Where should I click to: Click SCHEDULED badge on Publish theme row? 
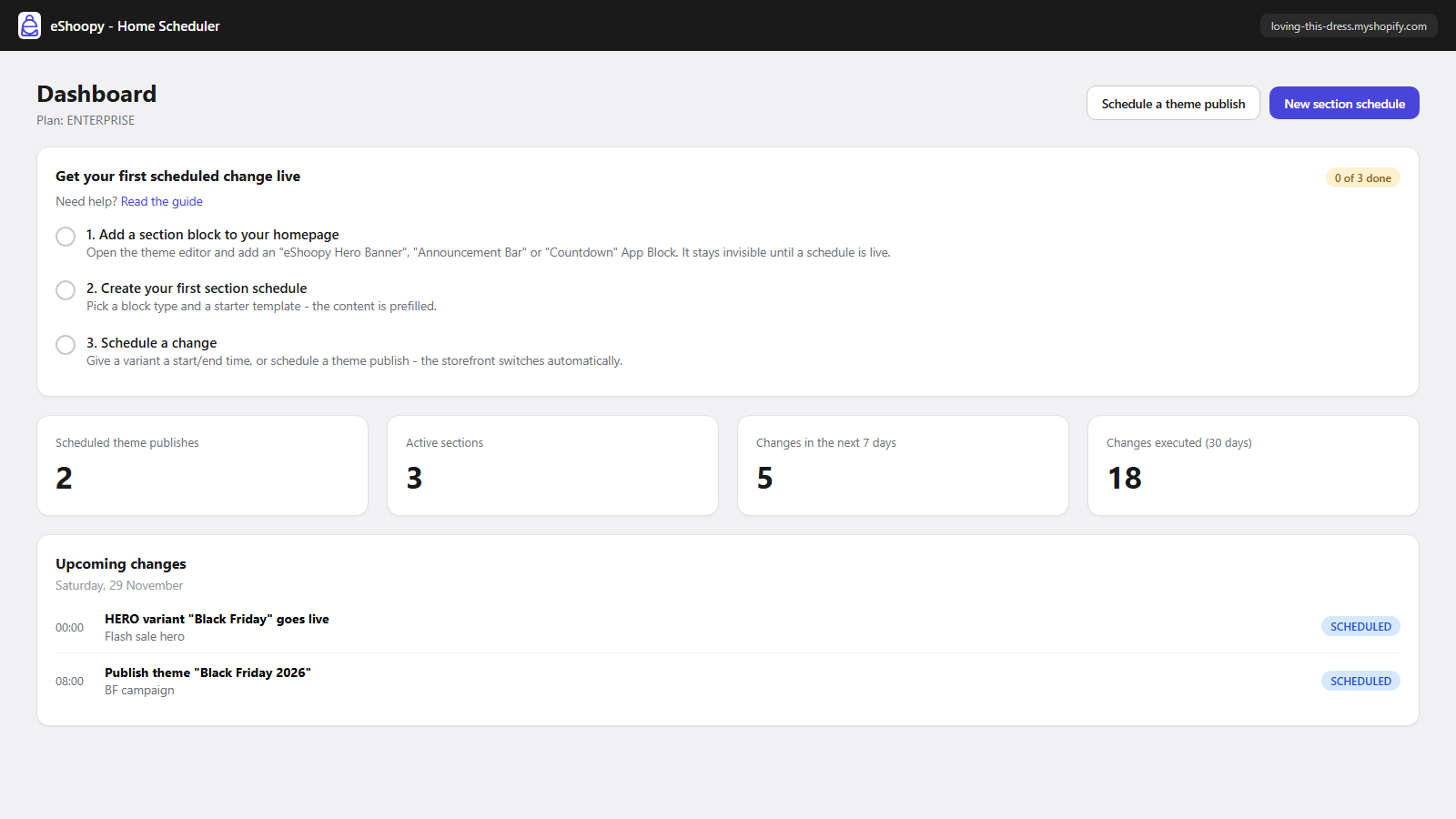click(1360, 681)
